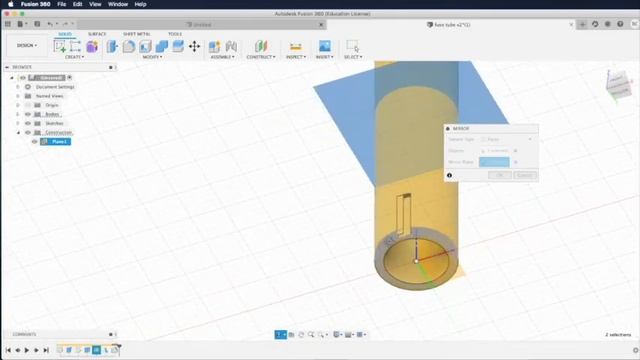The height and width of the screenshot is (360, 640).
Task: Click the Mirror Plane selection field
Action: (494, 162)
